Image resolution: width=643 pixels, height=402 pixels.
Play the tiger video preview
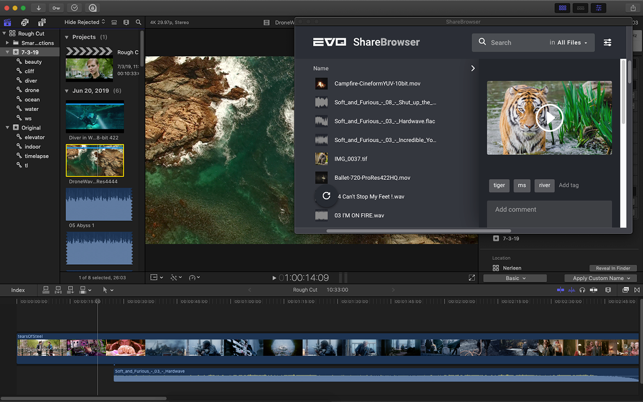pos(549,118)
